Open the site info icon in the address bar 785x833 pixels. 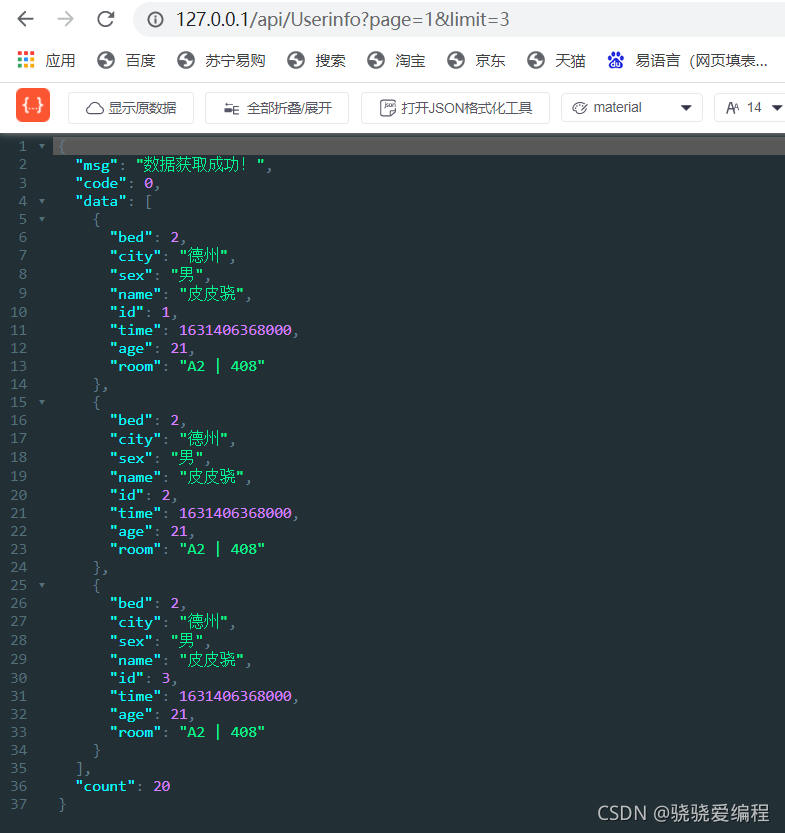click(x=155, y=20)
